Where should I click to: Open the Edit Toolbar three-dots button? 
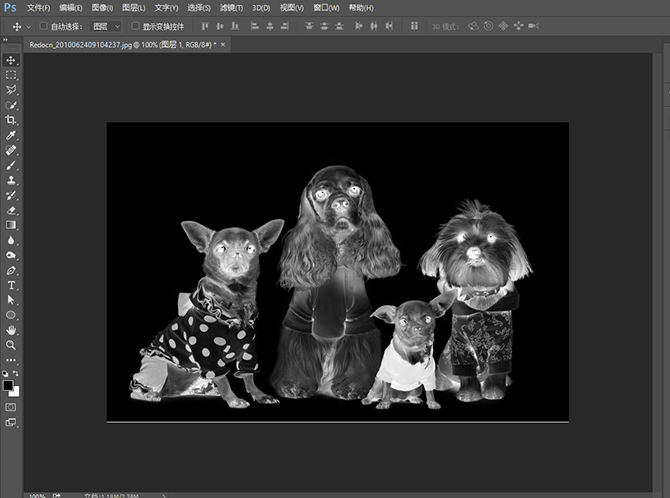click(x=11, y=360)
